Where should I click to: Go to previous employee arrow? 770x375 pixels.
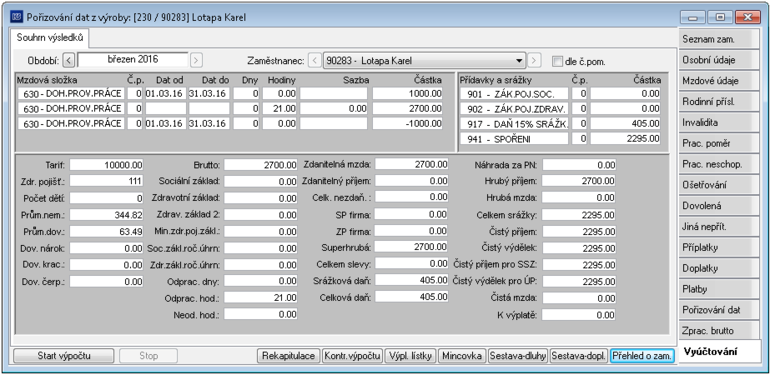[x=315, y=61]
